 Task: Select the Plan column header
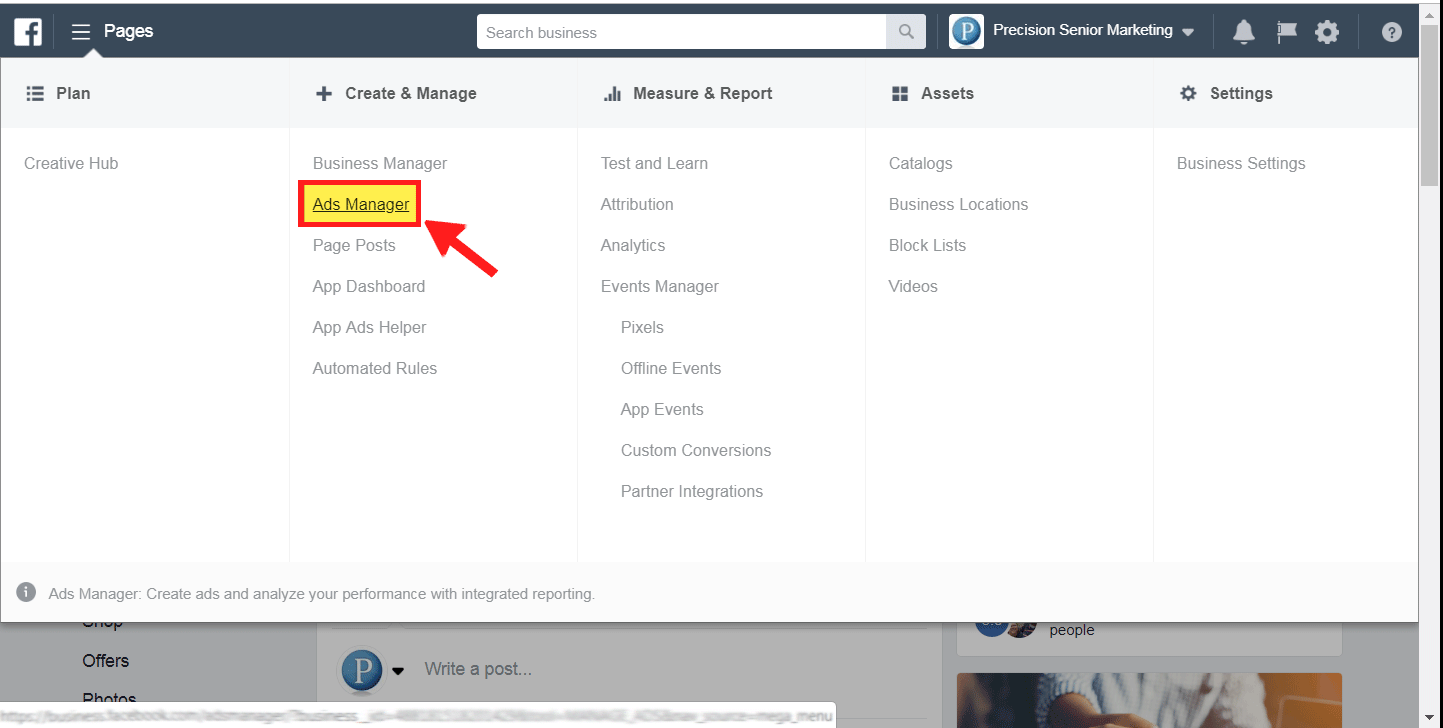(57, 93)
